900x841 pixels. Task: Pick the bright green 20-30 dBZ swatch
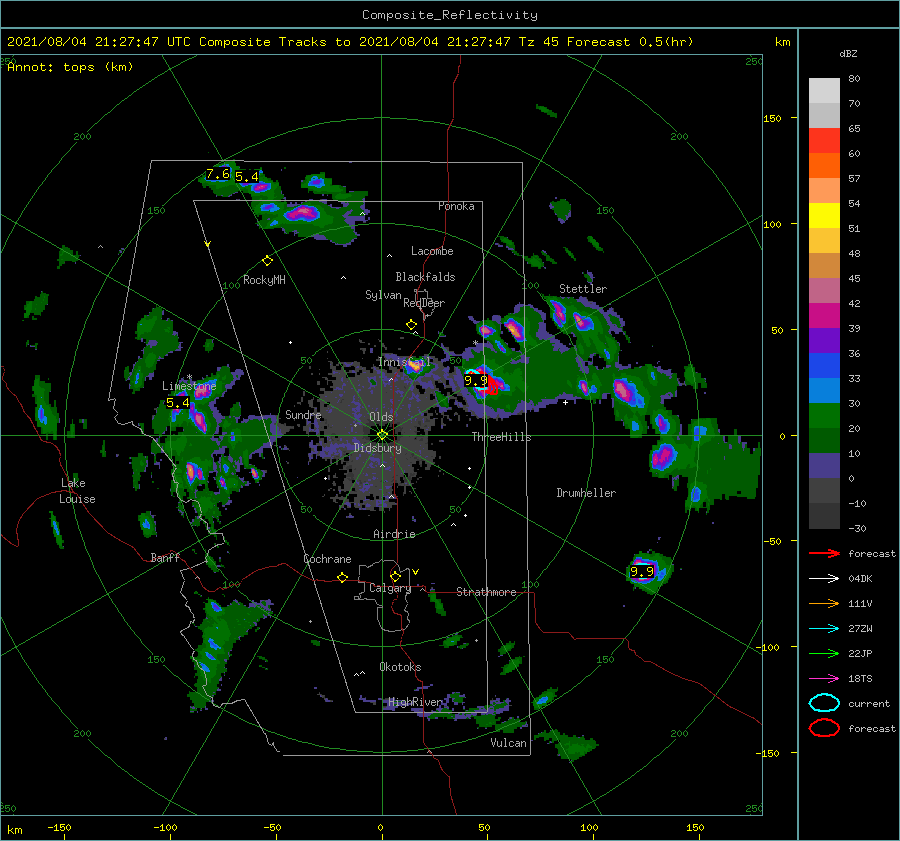pyautogui.click(x=824, y=416)
